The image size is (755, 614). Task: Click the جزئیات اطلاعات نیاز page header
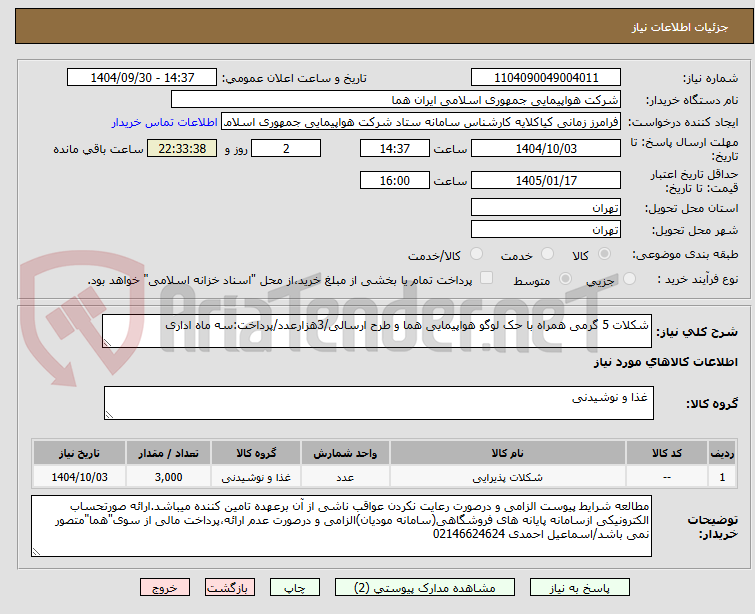pyautogui.click(x=680, y=27)
